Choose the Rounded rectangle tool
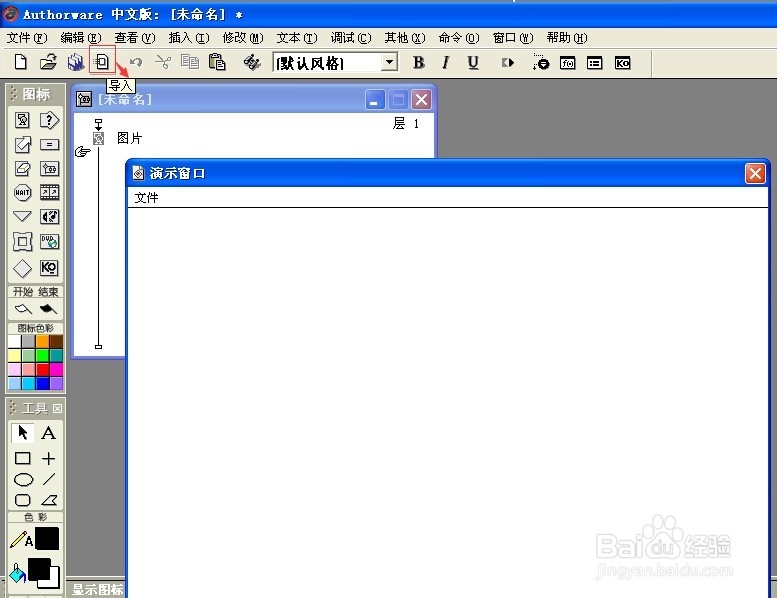The width and height of the screenshot is (777, 598). coord(22,500)
